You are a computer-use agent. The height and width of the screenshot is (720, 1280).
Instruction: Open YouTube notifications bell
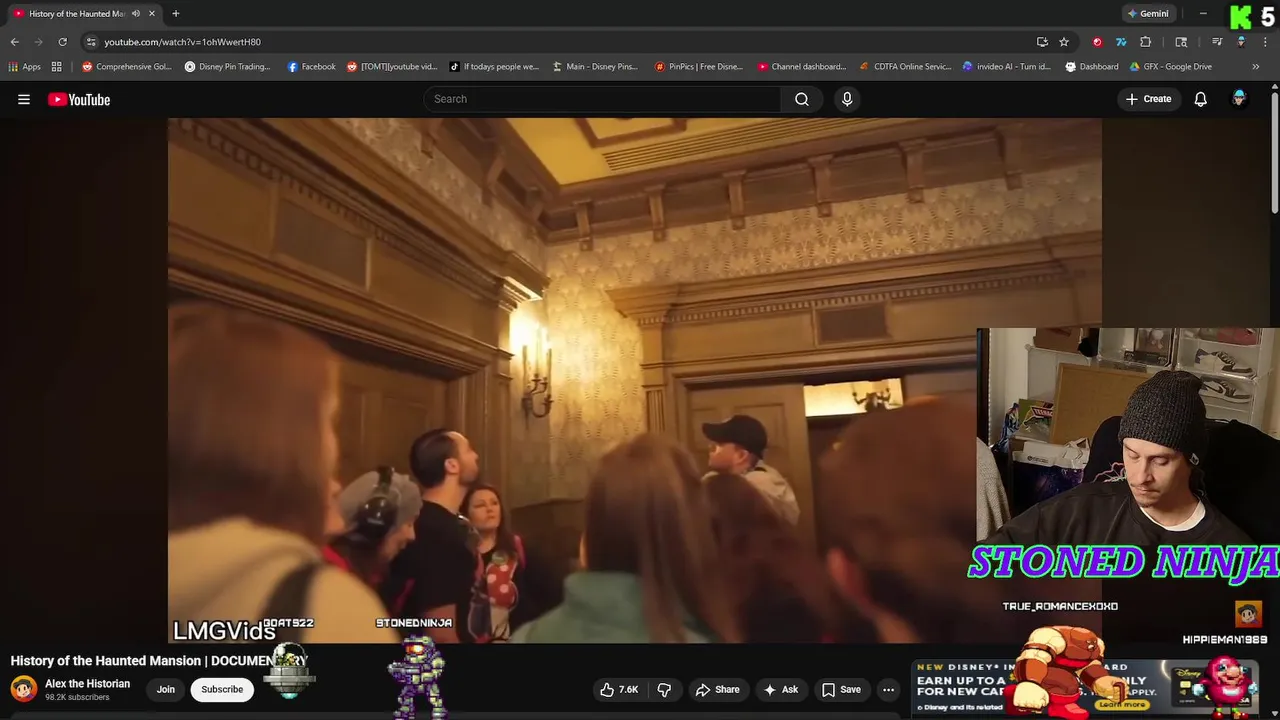[x=1201, y=99]
